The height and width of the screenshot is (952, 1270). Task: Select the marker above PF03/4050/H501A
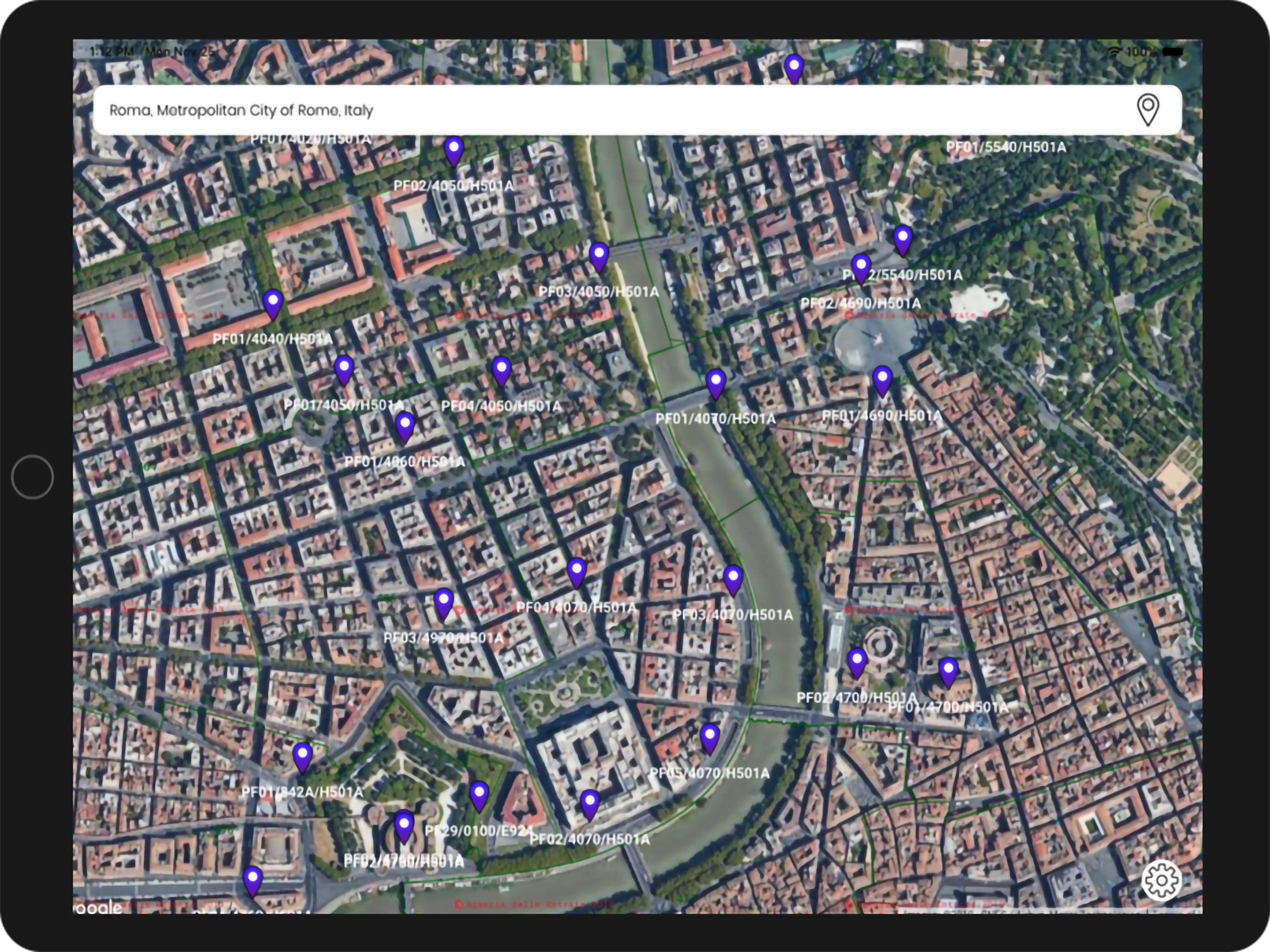(x=599, y=256)
